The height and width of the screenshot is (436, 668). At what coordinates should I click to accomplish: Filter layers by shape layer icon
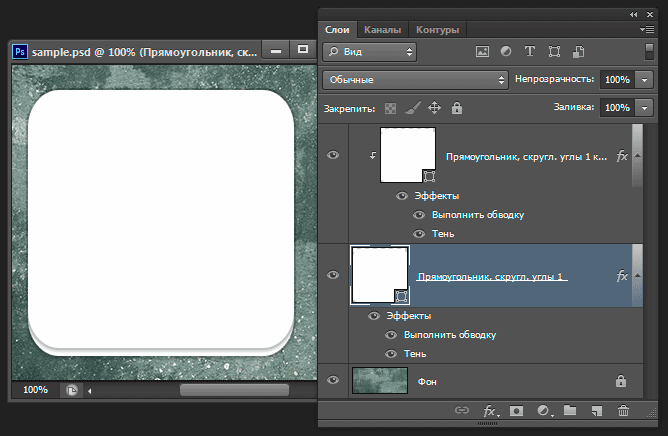[554, 52]
